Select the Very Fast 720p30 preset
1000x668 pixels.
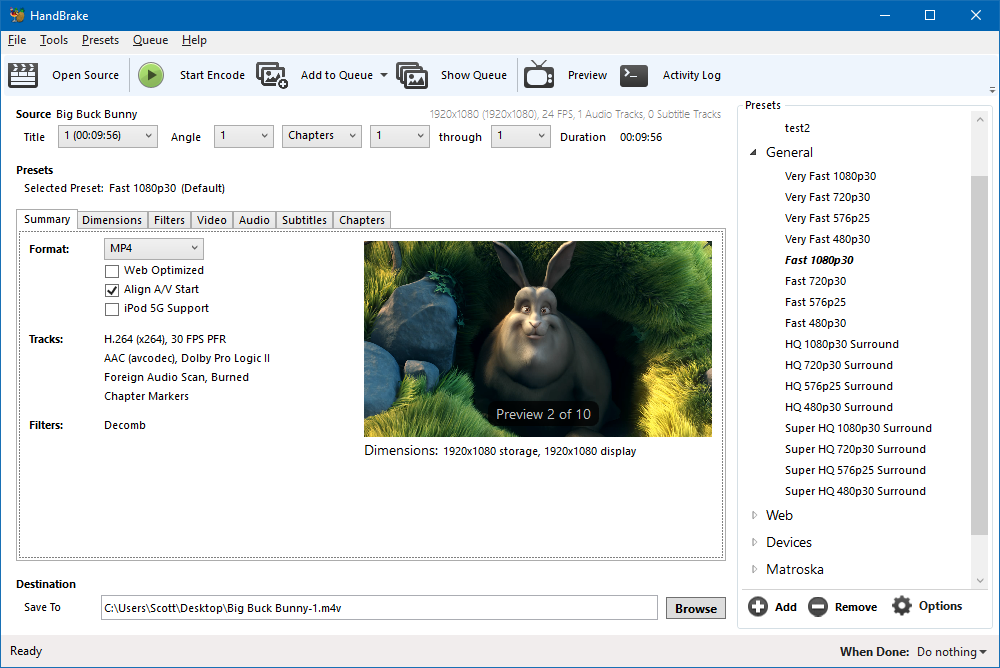[827, 197]
